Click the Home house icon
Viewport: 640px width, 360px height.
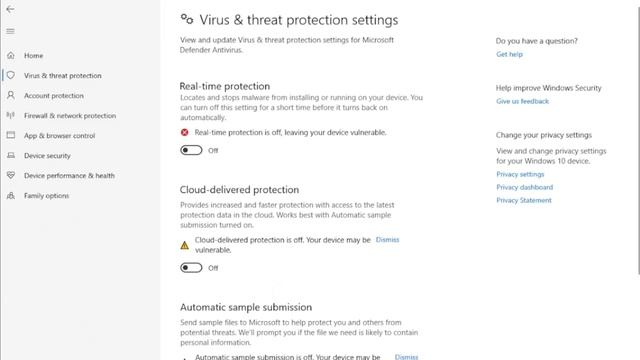[11, 55]
